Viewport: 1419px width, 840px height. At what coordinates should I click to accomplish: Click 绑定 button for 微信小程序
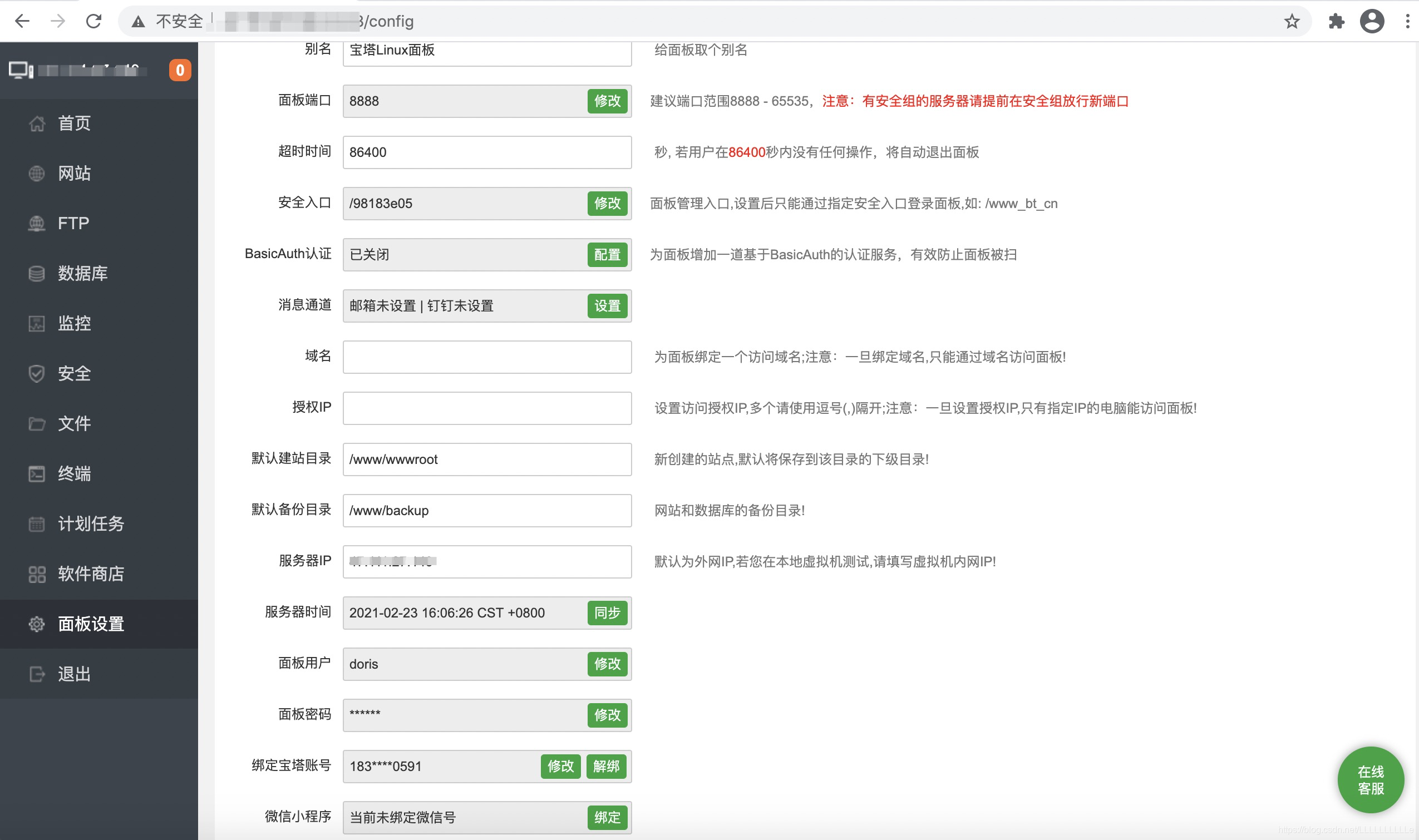tap(607, 818)
